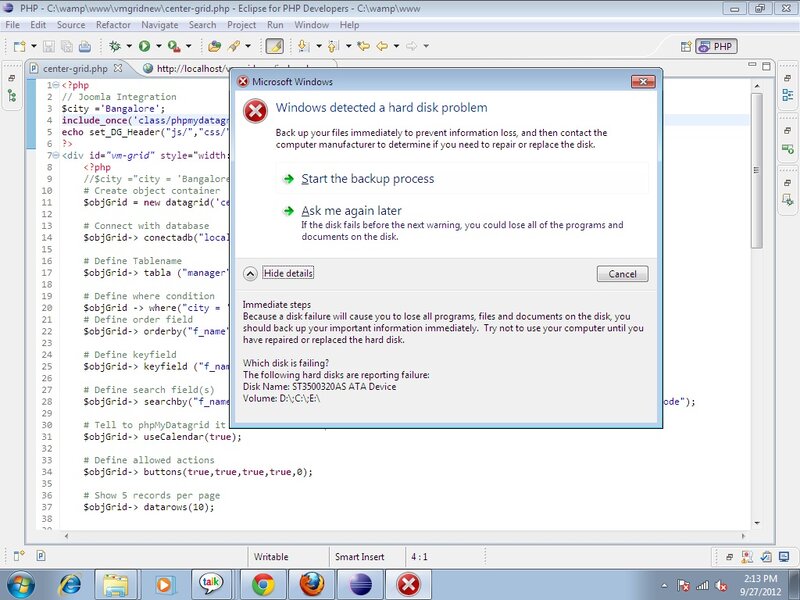Click the horizontal scroll left arrow
The width and height of the screenshot is (800, 600).
tap(66, 536)
